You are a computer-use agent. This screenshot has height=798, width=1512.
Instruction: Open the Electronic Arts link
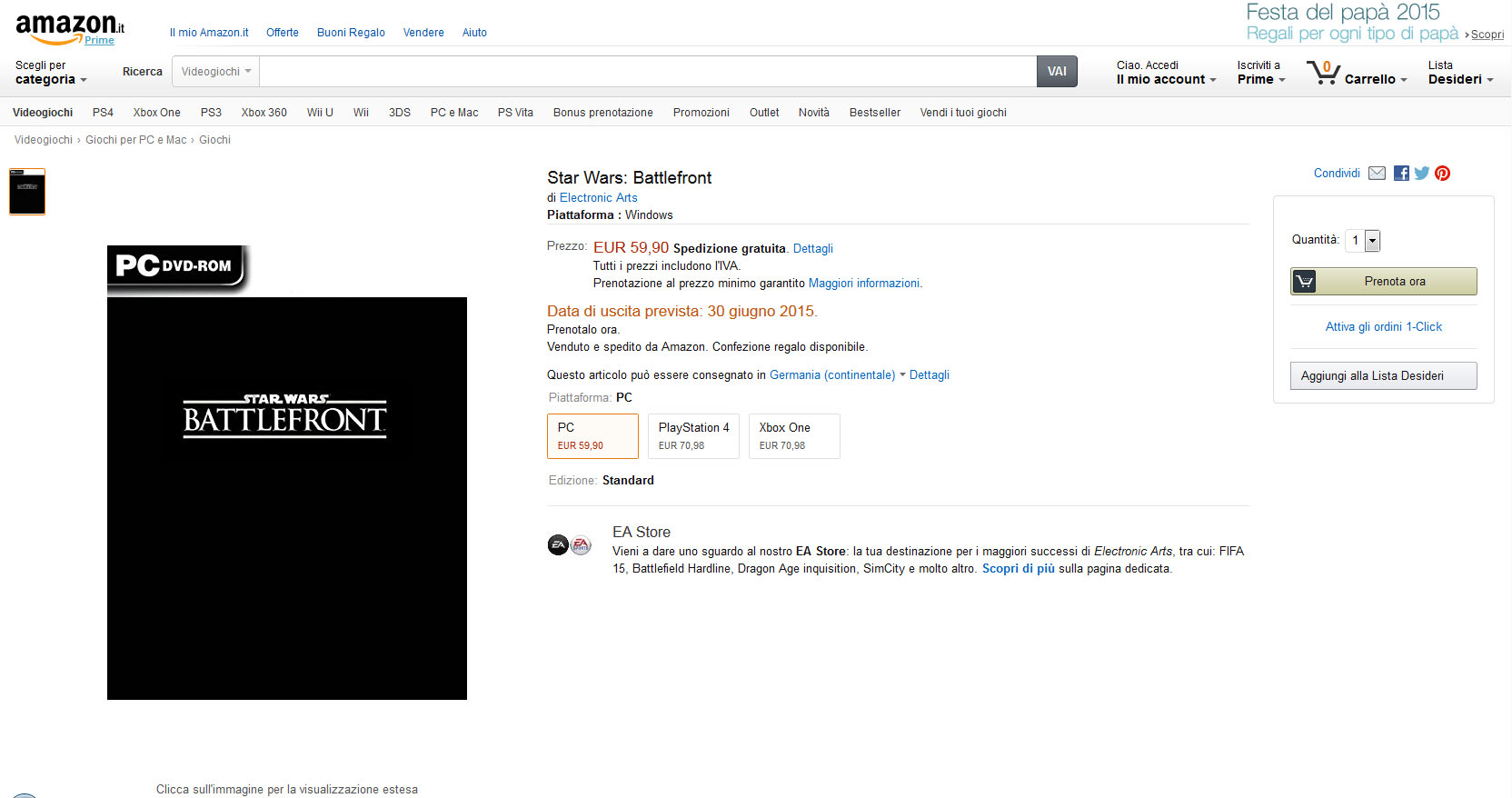[598, 198]
